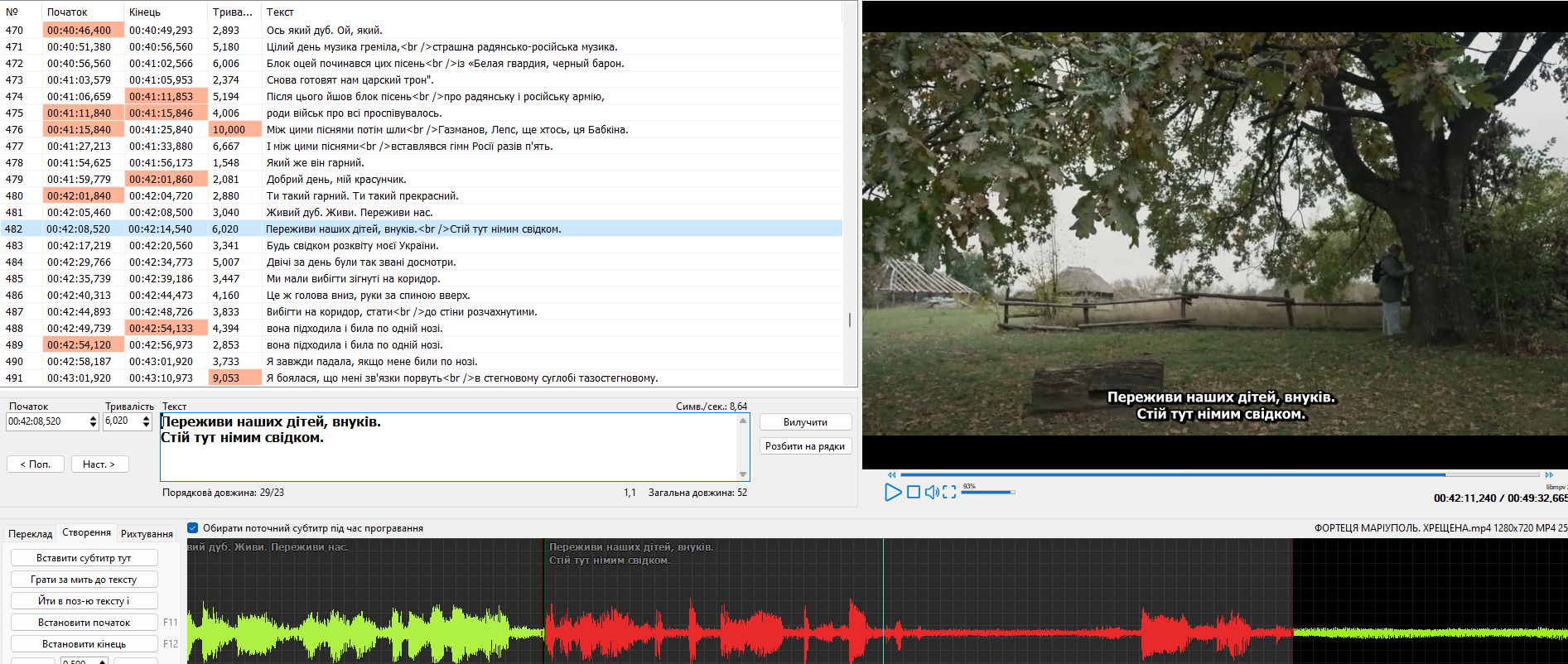Click the fast-forward double-arrow beside the seek bar
1568x664 pixels.
1549,474
